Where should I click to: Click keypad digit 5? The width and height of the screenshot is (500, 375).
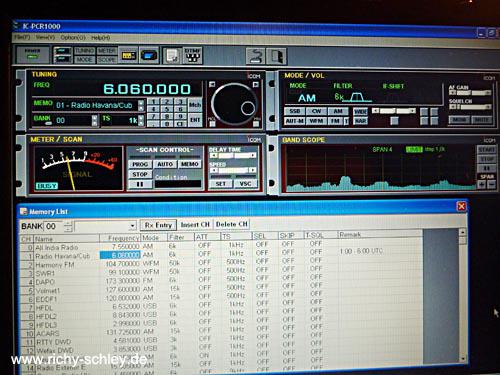(x=167, y=109)
